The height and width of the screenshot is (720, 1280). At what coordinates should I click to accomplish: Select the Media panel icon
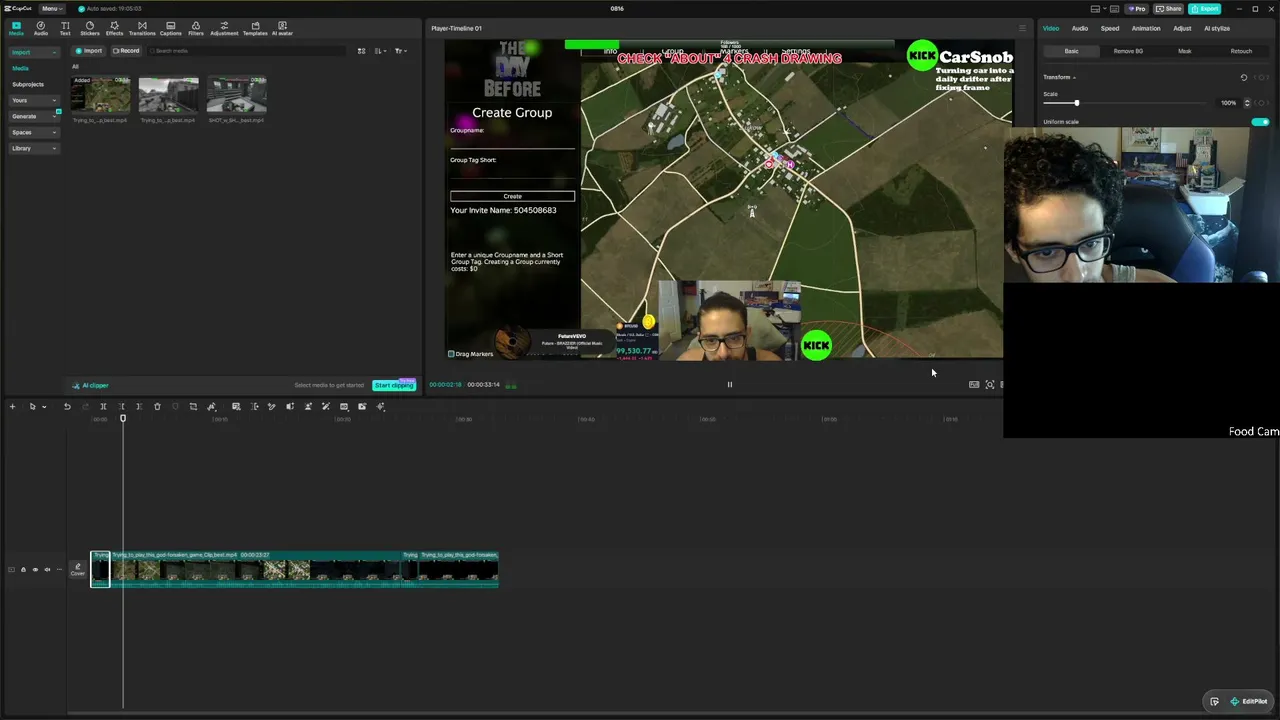(x=16, y=28)
